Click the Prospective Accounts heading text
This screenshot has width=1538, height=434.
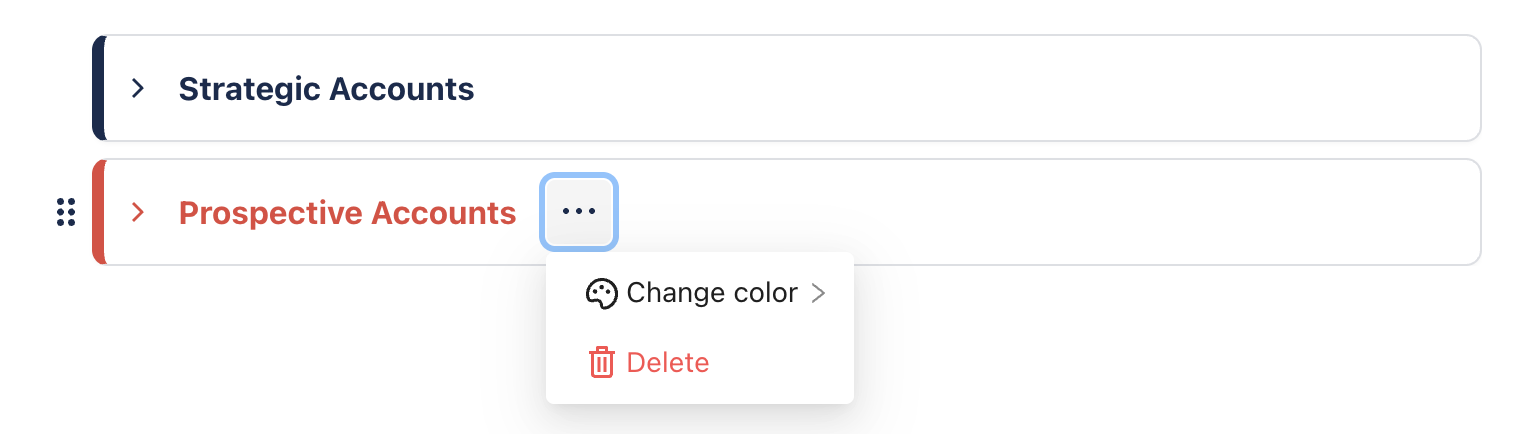(347, 212)
